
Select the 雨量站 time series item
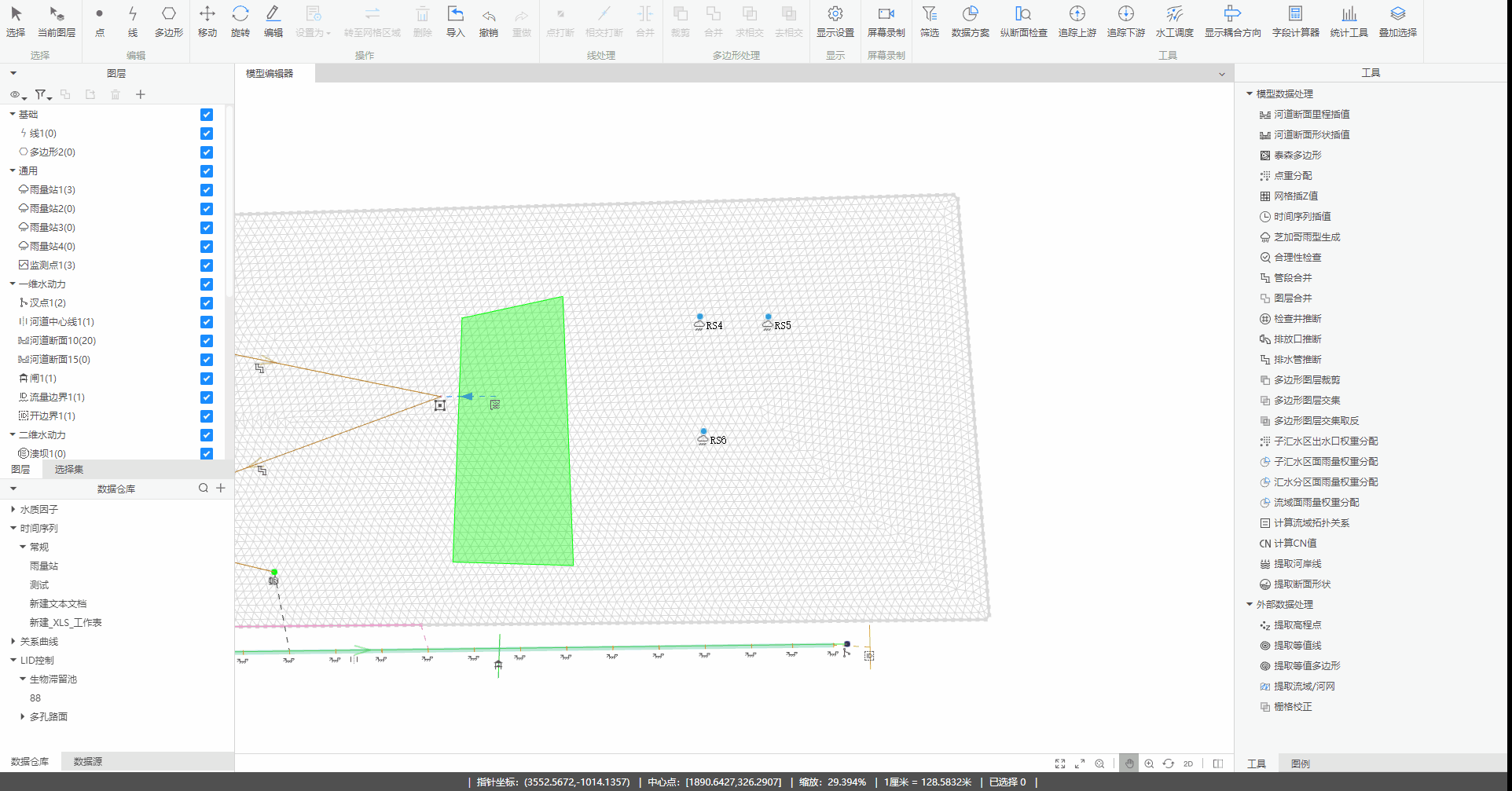[x=44, y=566]
